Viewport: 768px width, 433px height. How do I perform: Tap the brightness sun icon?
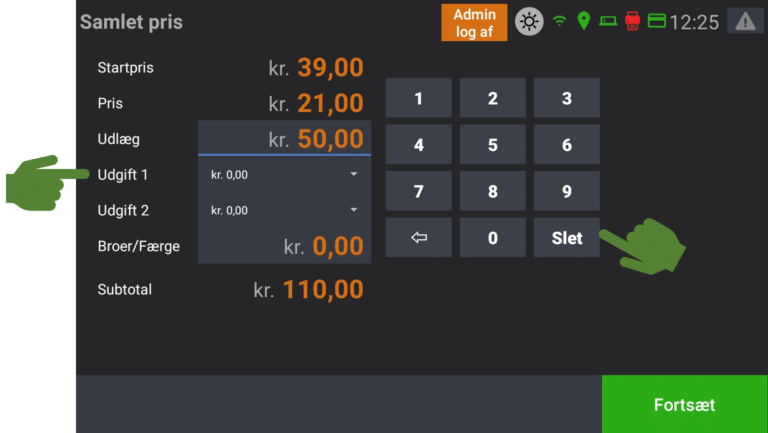(x=529, y=22)
